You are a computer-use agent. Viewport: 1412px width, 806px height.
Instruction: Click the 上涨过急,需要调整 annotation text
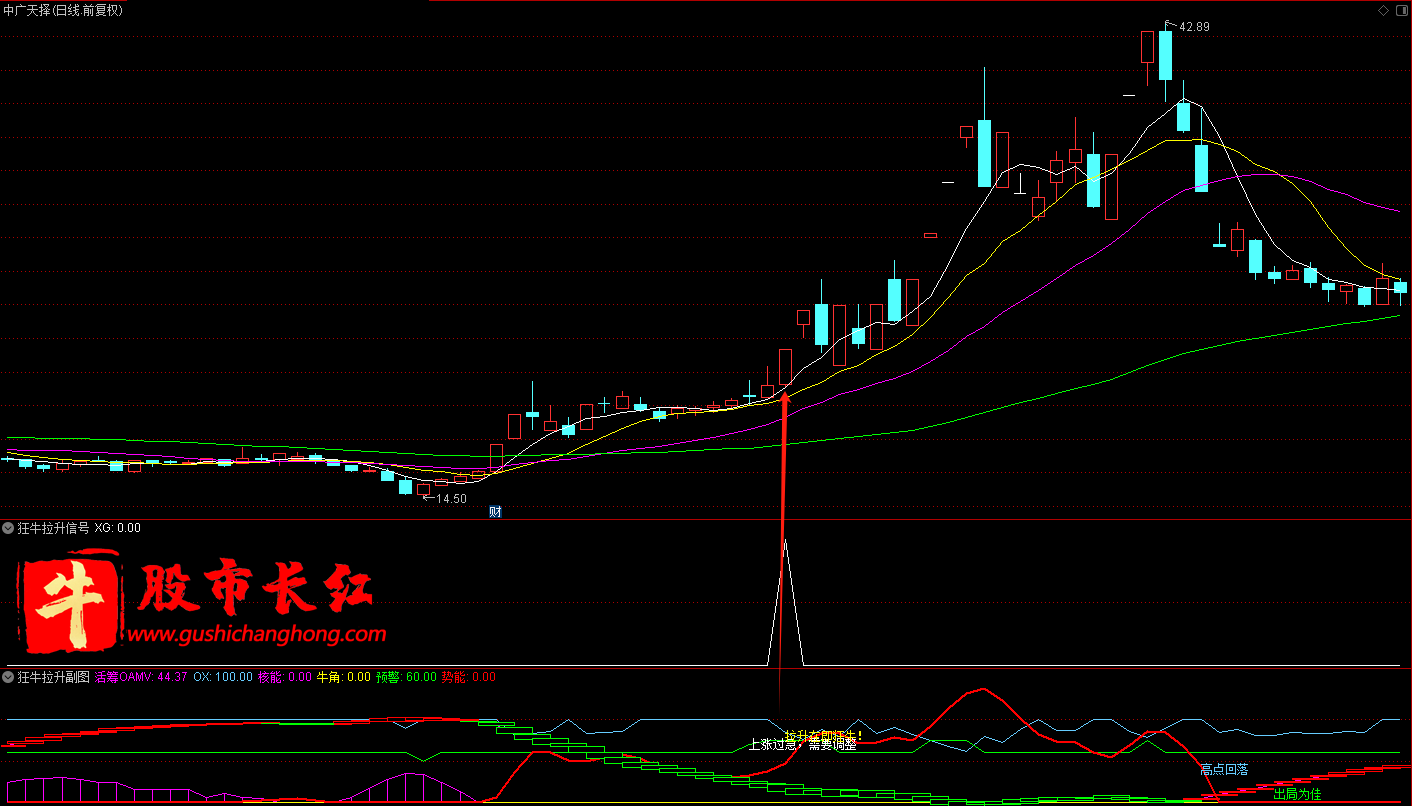click(803, 745)
